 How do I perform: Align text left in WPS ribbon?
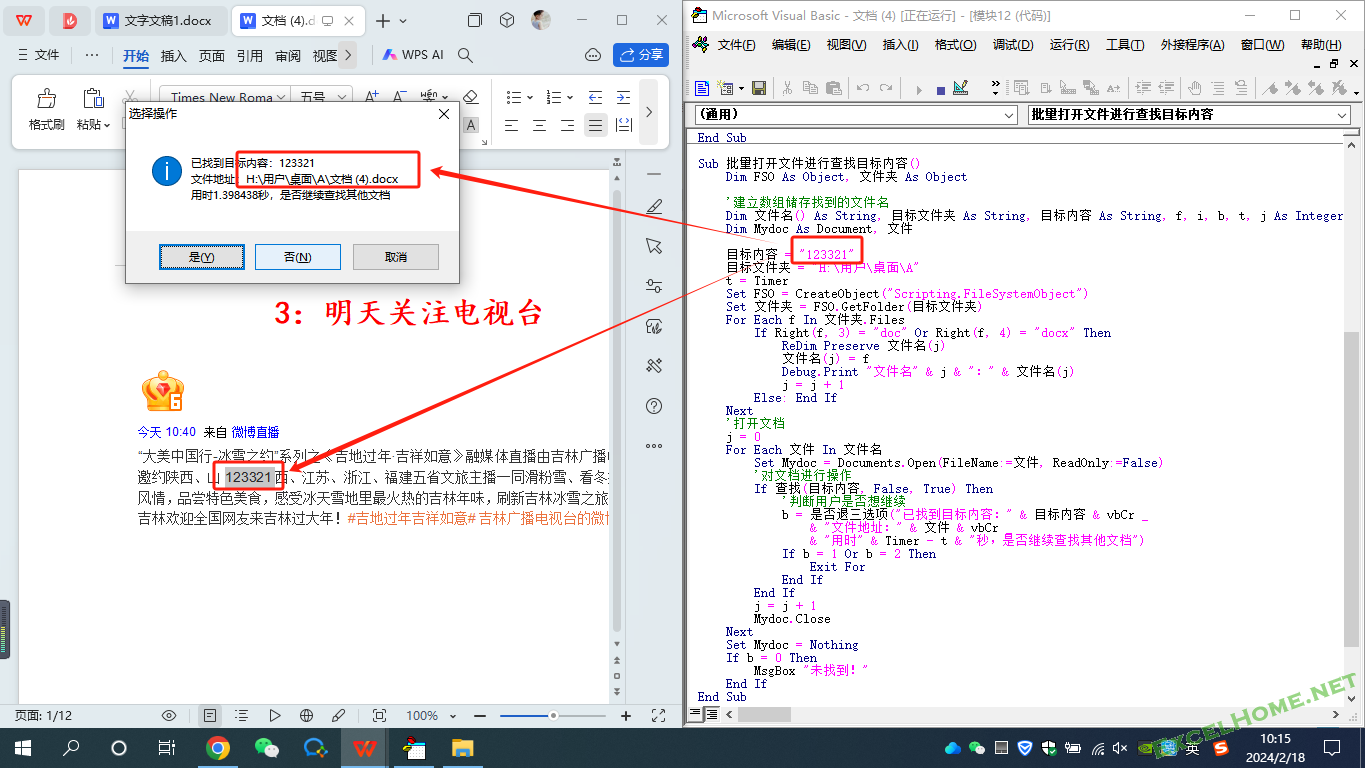pos(512,125)
